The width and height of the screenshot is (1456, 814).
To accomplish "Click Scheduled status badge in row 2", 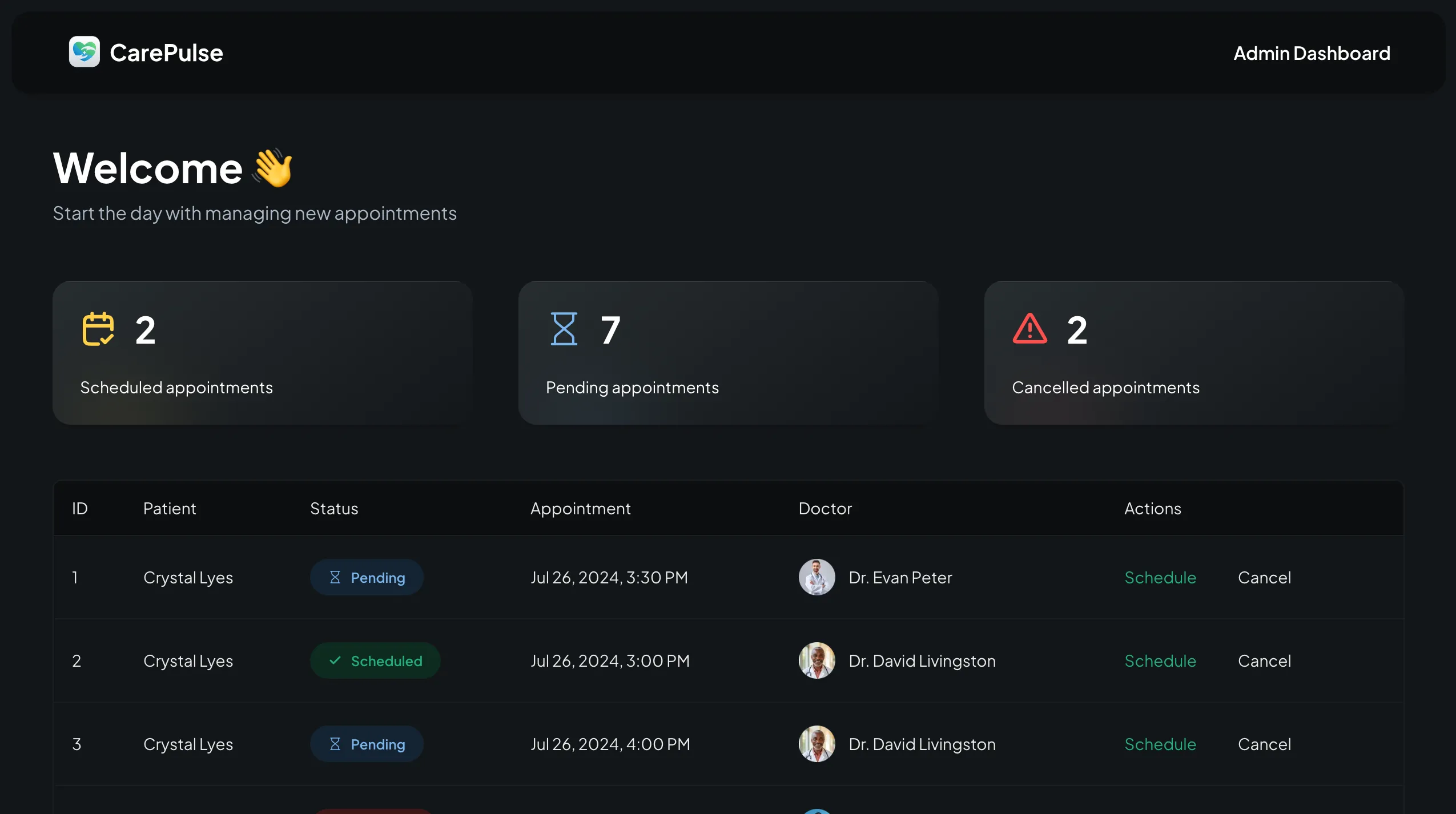I will [375, 660].
